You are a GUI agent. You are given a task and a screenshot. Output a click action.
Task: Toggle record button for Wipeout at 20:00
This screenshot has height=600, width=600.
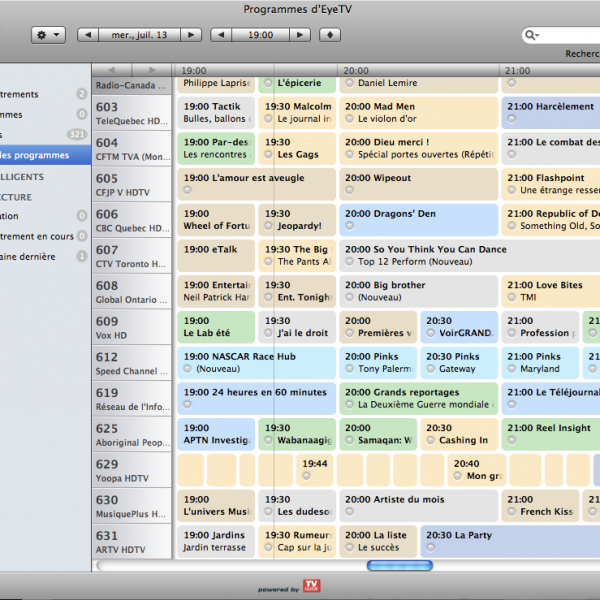click(x=349, y=190)
